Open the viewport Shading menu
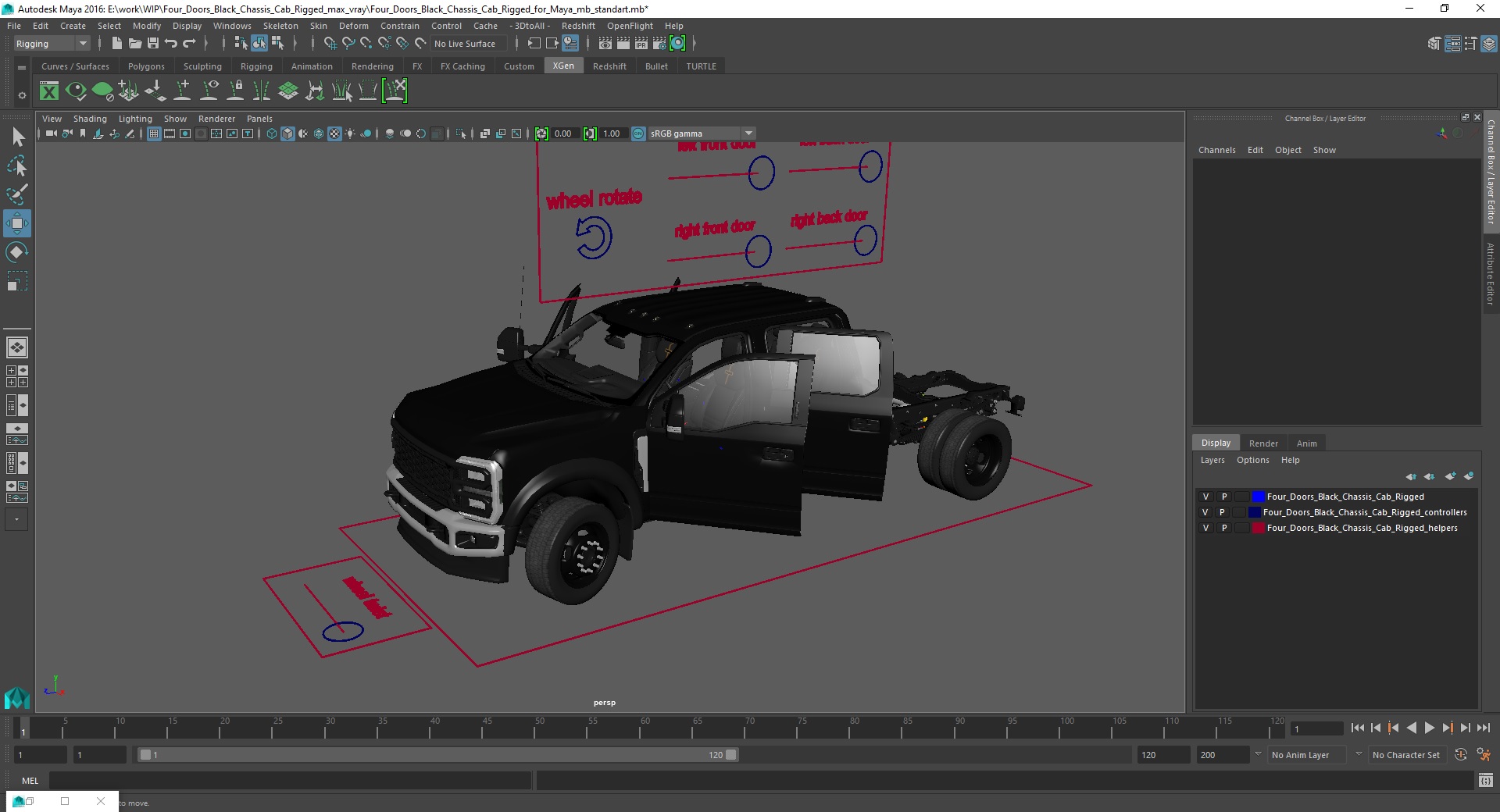 click(x=90, y=119)
